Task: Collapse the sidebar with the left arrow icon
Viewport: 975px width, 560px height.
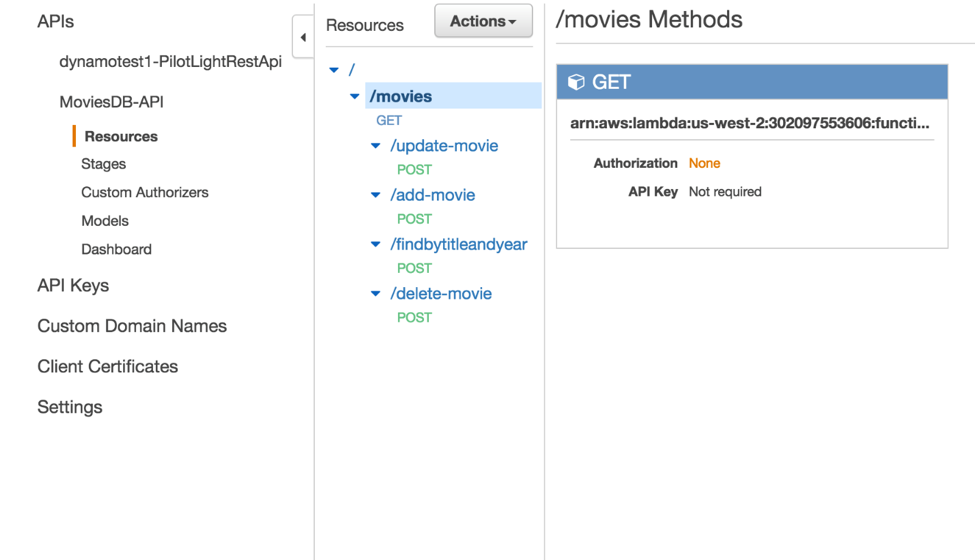Action: point(303,38)
